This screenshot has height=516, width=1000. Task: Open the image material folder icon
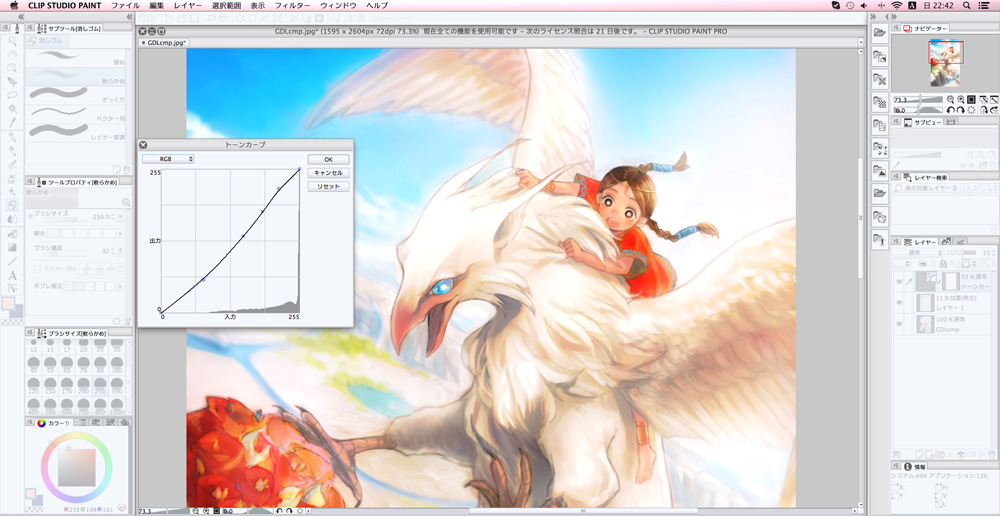880,170
